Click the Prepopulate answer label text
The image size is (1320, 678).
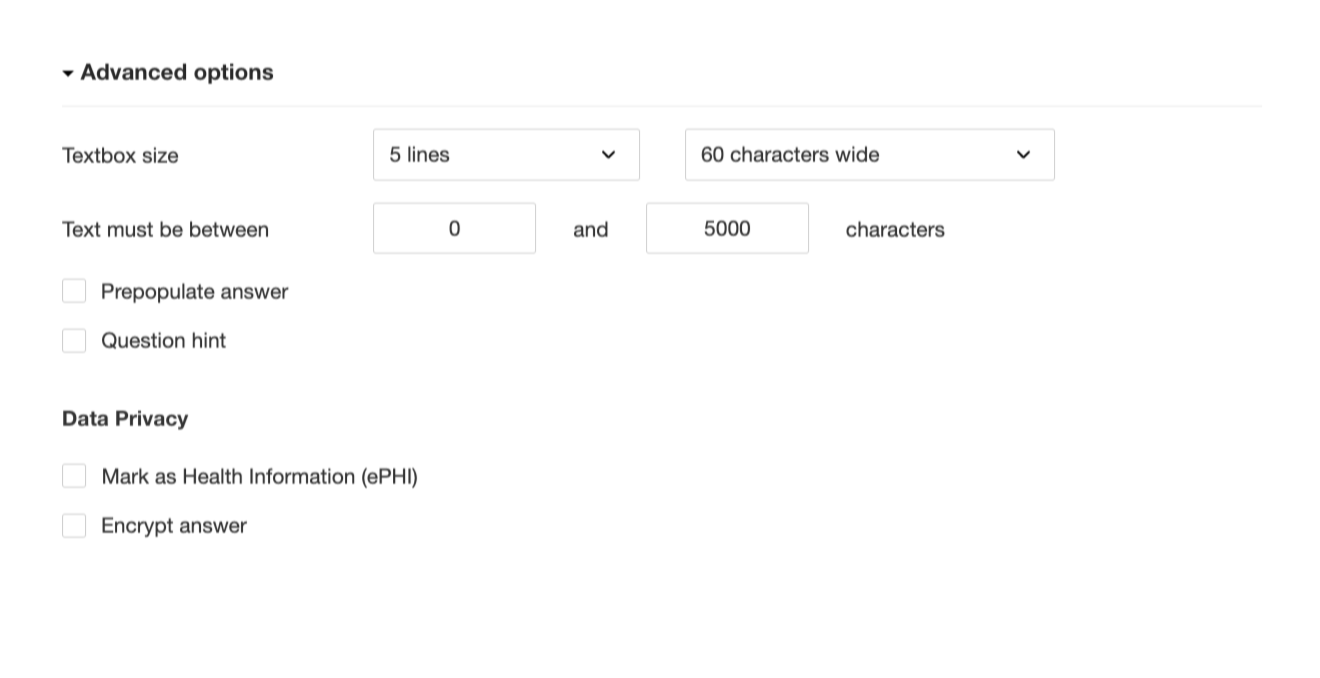[x=194, y=292]
